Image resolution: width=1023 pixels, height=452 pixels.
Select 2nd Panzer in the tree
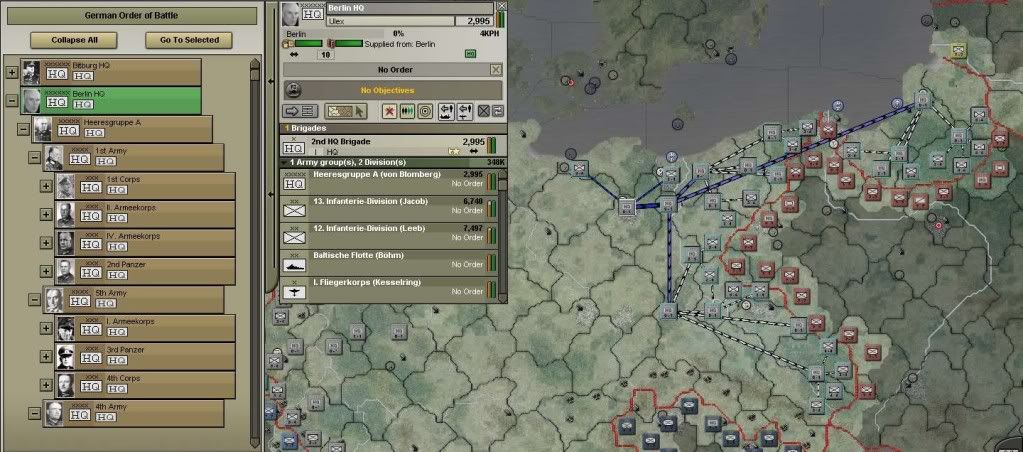click(x=145, y=271)
